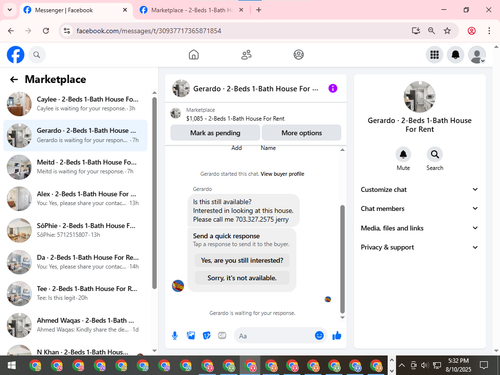
Task: Open Chrome three-dot menu
Action: pyautogui.click(x=489, y=31)
